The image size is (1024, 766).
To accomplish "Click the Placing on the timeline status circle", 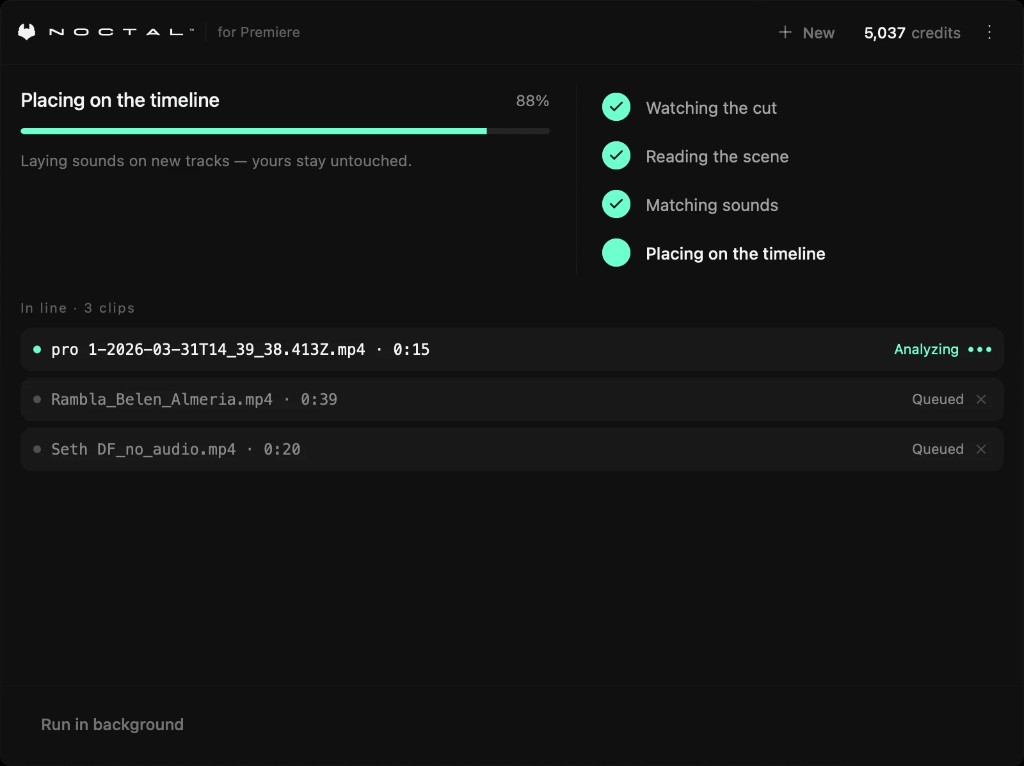I will [616, 253].
